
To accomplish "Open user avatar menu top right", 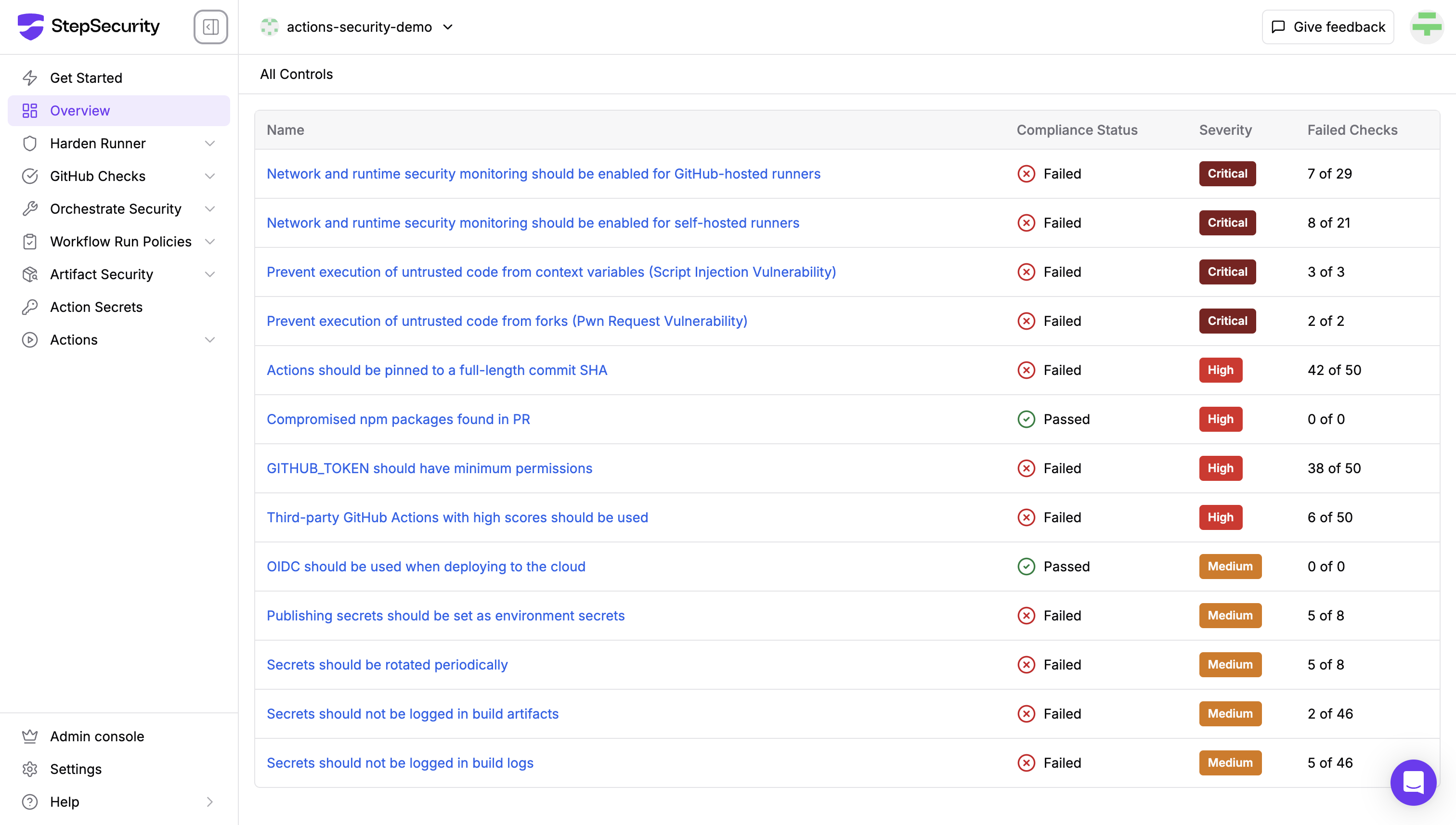I will (1426, 26).
